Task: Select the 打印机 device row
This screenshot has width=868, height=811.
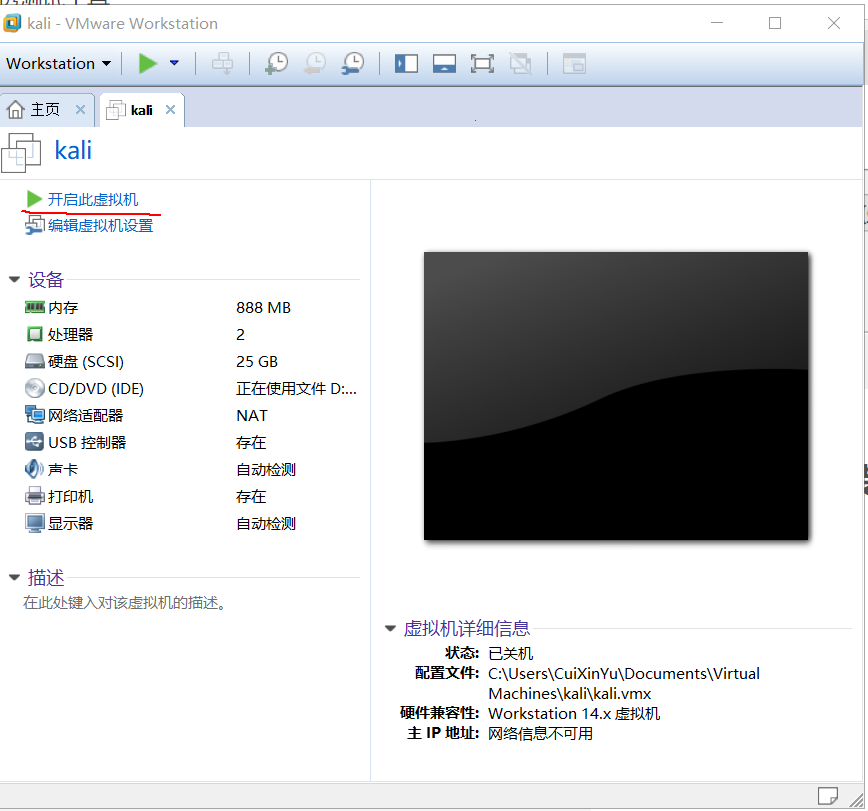Action: coord(192,497)
